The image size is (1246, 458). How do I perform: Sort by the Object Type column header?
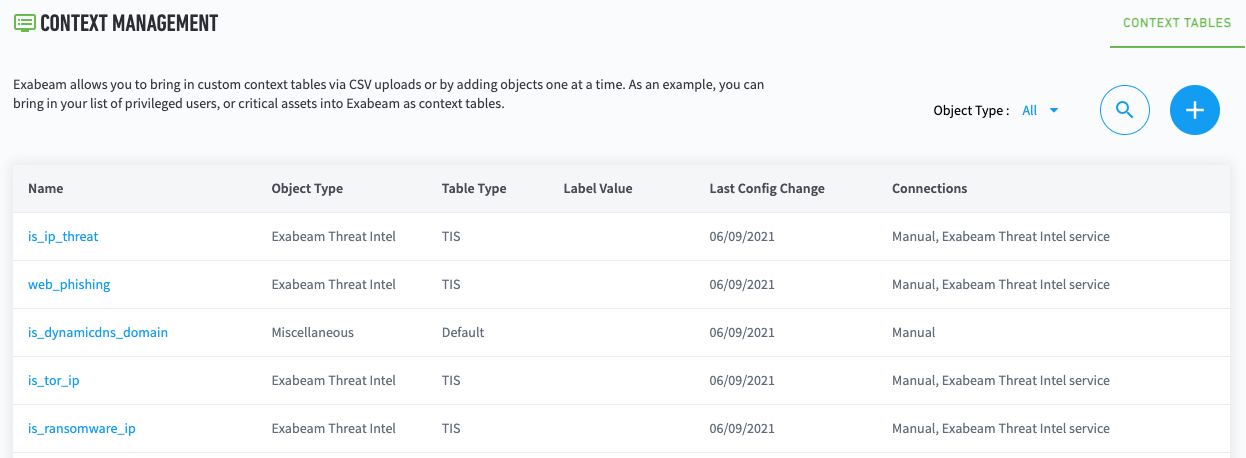coord(307,189)
